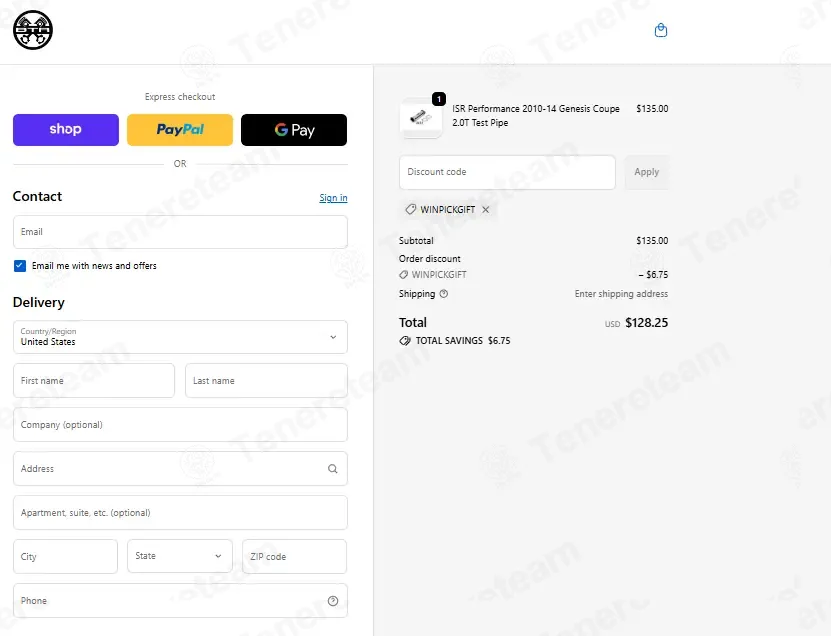Screen dimensions: 831x636
Task: Open the shopping bag cart icon
Action: coord(660,30)
